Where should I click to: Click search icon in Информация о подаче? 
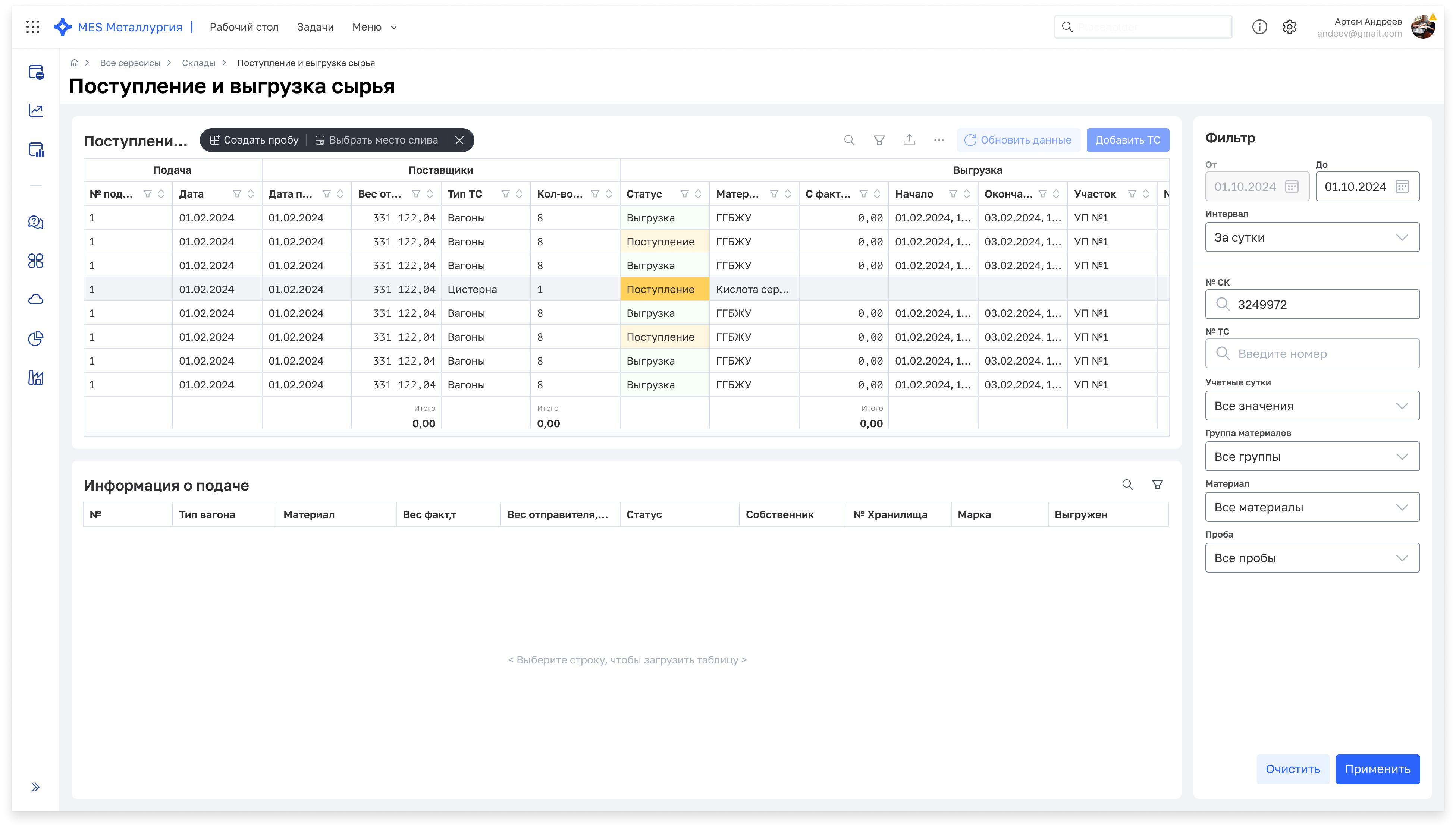tap(1127, 485)
